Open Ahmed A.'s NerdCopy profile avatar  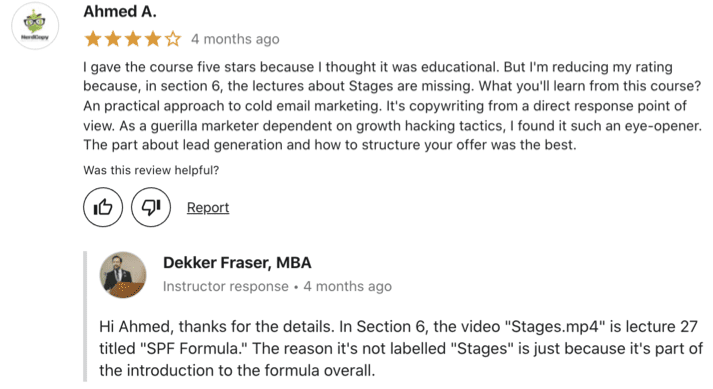pyautogui.click(x=35, y=25)
